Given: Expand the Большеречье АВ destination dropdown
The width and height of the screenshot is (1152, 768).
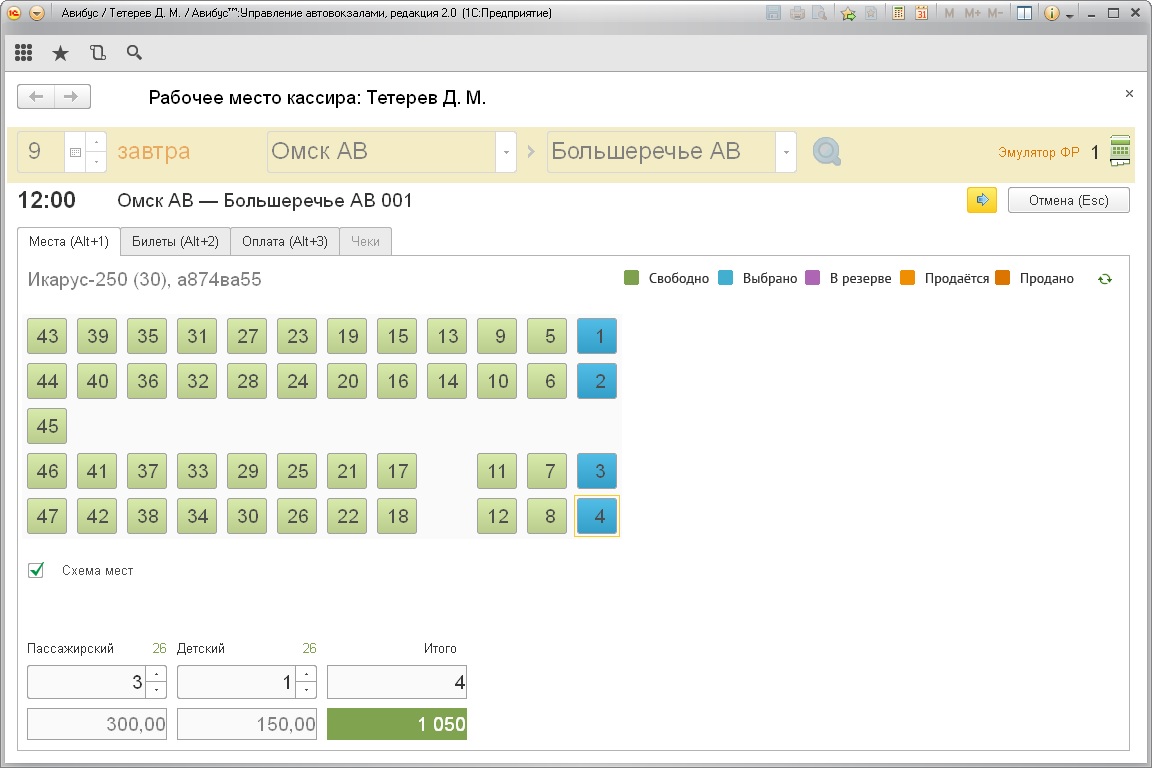Looking at the screenshot, I should pos(786,152).
